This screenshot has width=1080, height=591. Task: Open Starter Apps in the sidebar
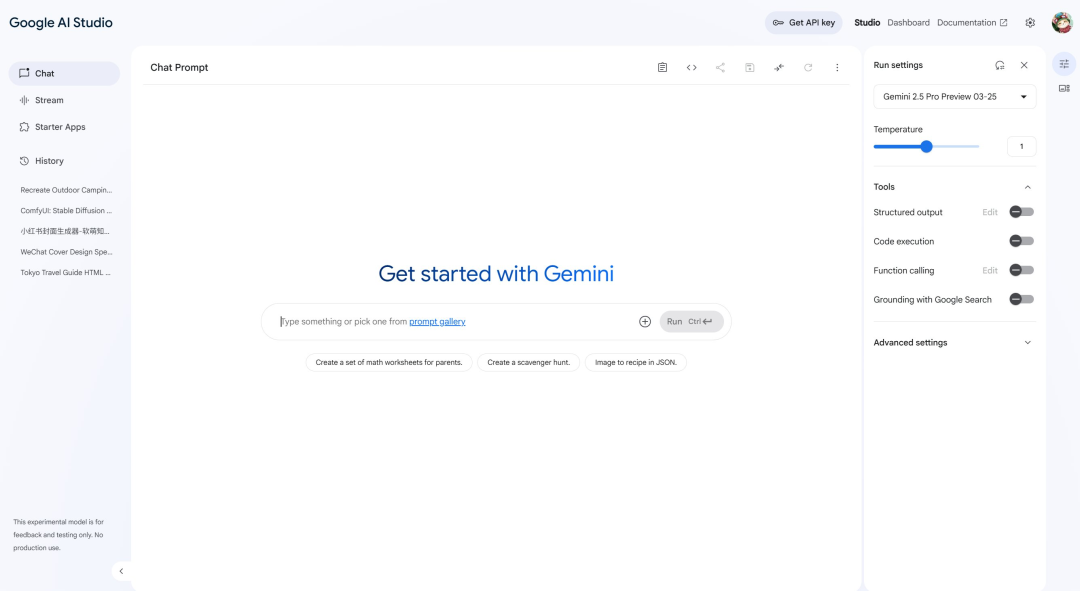64,127
